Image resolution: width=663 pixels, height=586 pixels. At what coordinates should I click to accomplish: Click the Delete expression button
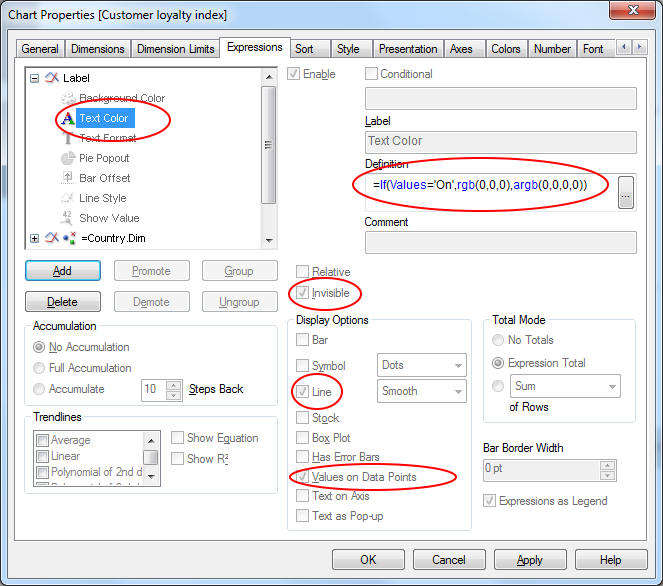coord(63,302)
